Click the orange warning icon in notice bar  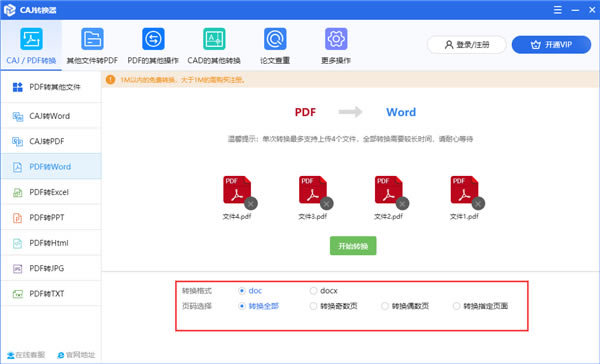110,80
